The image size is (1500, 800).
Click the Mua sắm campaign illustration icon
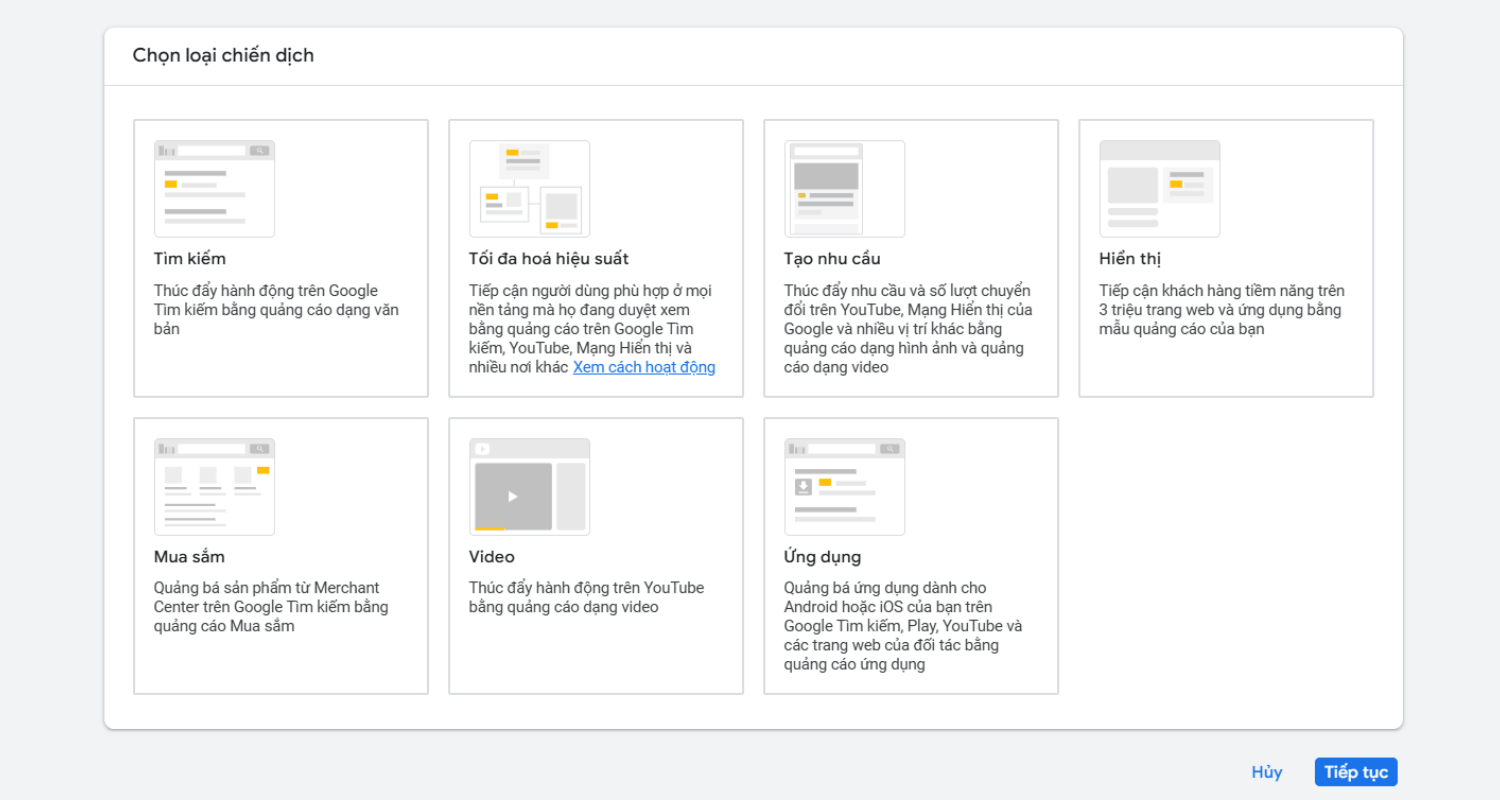(x=214, y=486)
